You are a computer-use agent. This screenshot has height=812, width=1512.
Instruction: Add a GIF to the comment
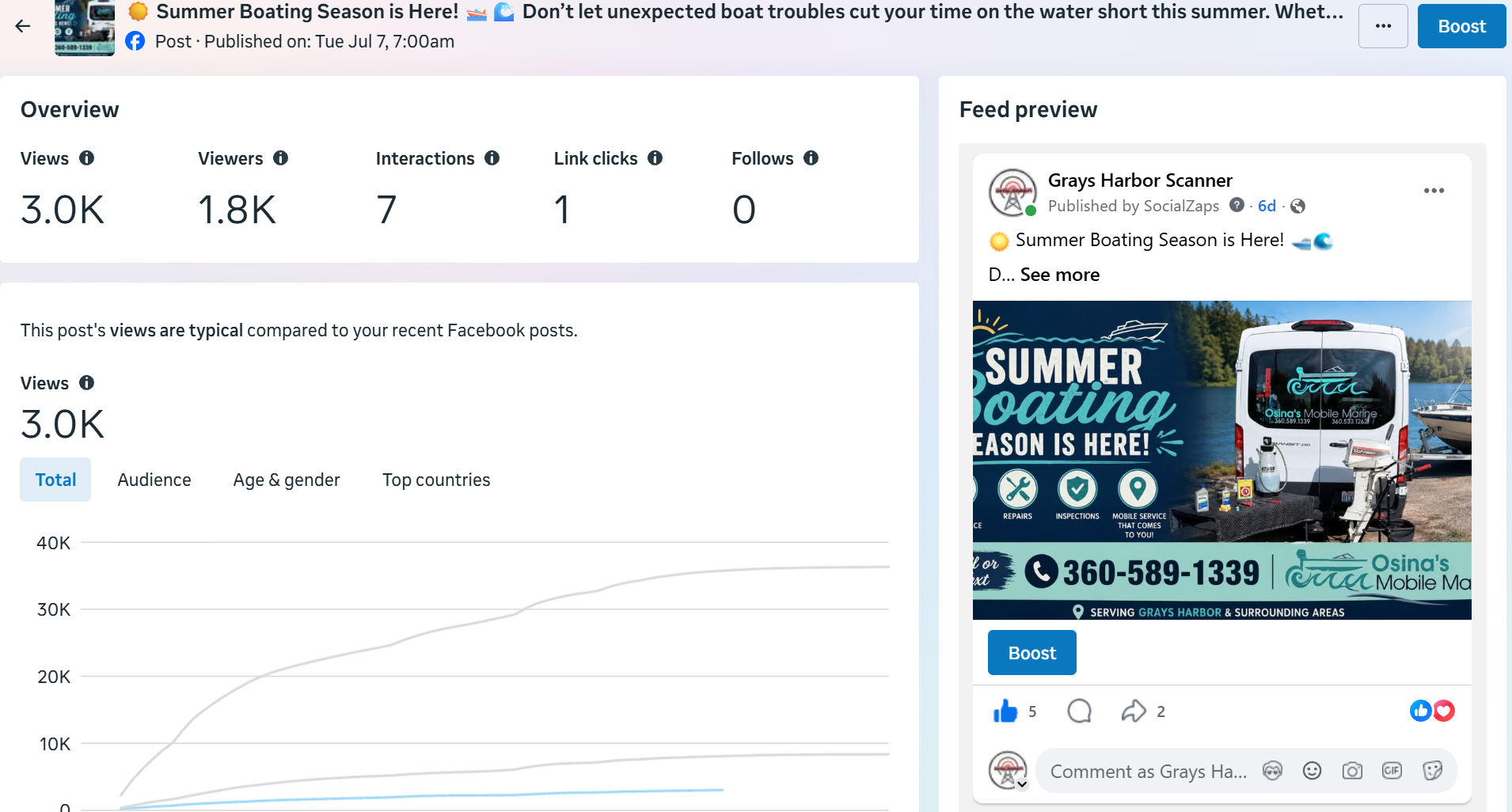[x=1392, y=771]
